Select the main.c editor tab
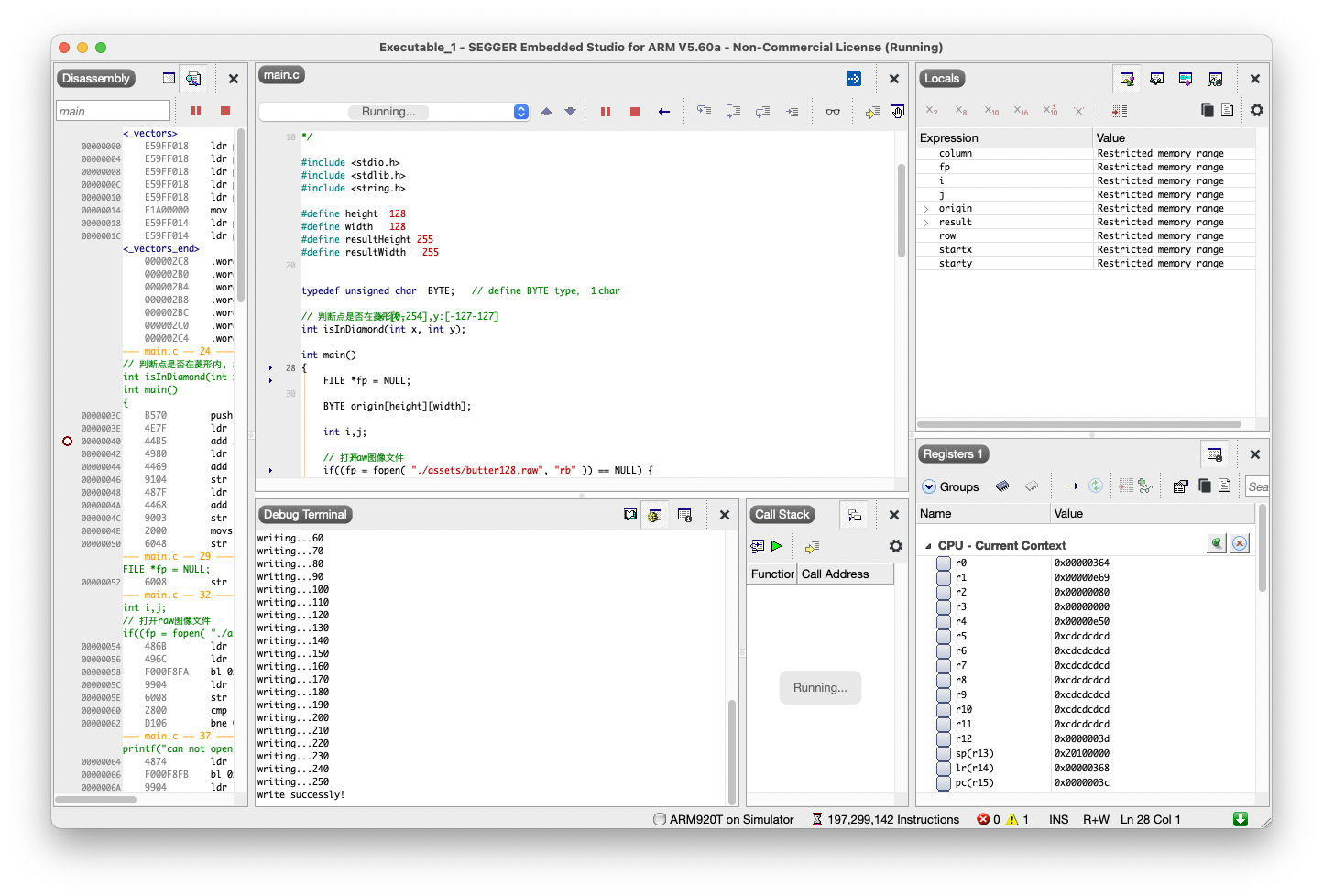Screen dimensions: 1323x896 tap(281, 75)
